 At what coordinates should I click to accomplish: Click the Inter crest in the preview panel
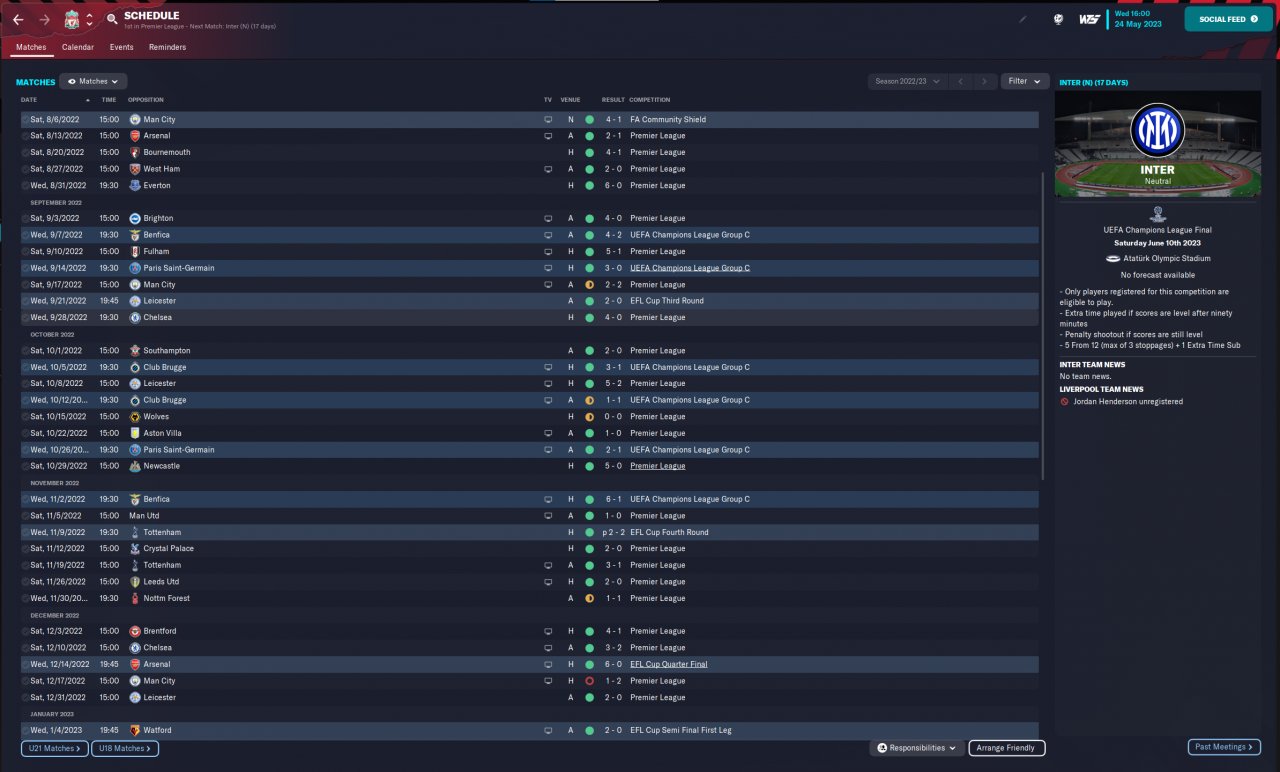(x=1158, y=130)
